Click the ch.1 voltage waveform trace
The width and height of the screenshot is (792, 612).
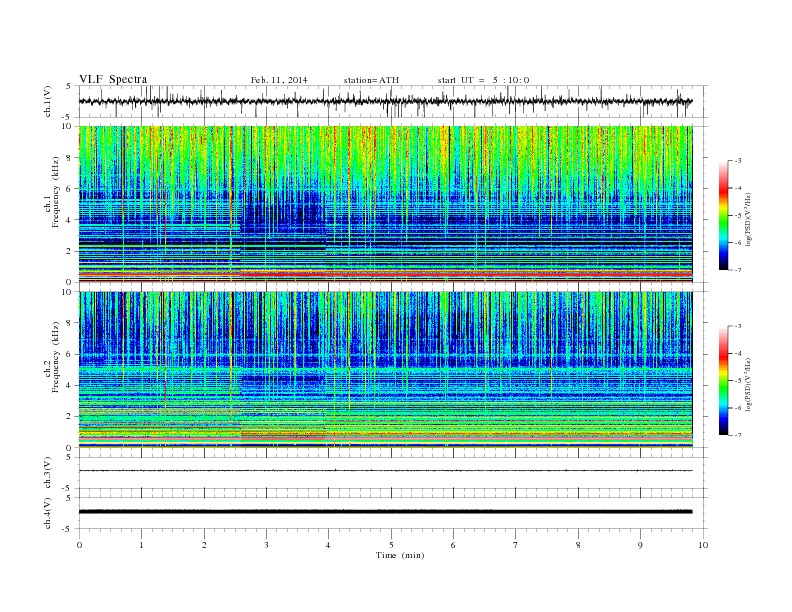385,101
